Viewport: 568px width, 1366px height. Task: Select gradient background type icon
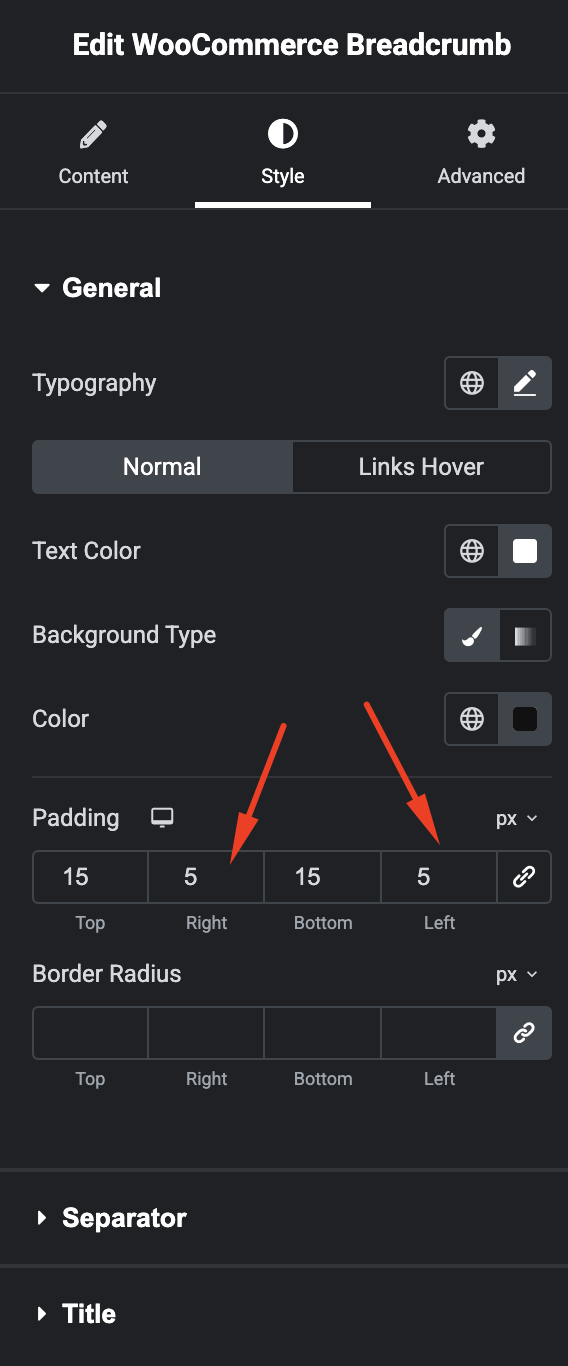[x=525, y=635]
